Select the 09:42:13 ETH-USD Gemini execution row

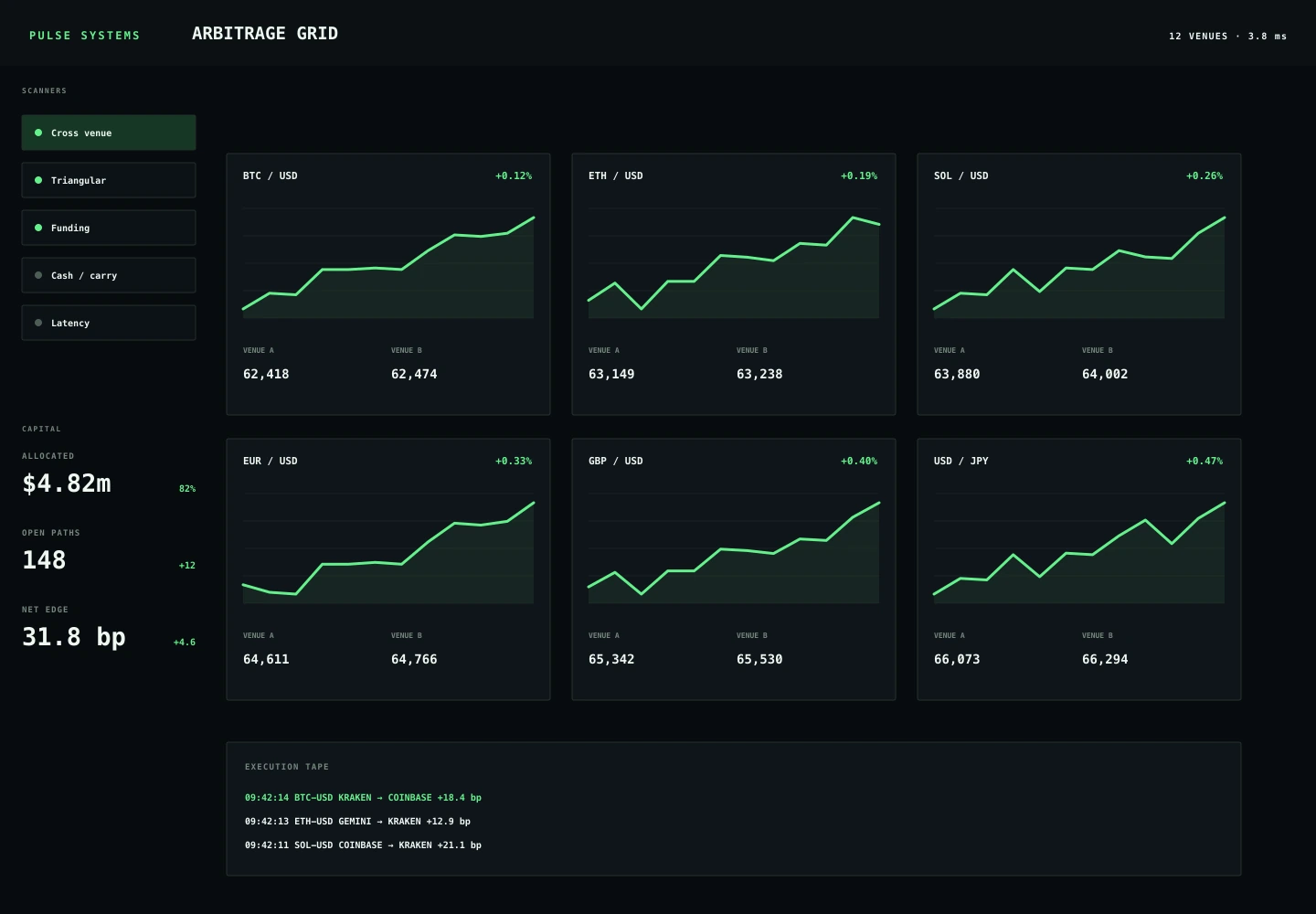pyautogui.click(x=357, y=822)
